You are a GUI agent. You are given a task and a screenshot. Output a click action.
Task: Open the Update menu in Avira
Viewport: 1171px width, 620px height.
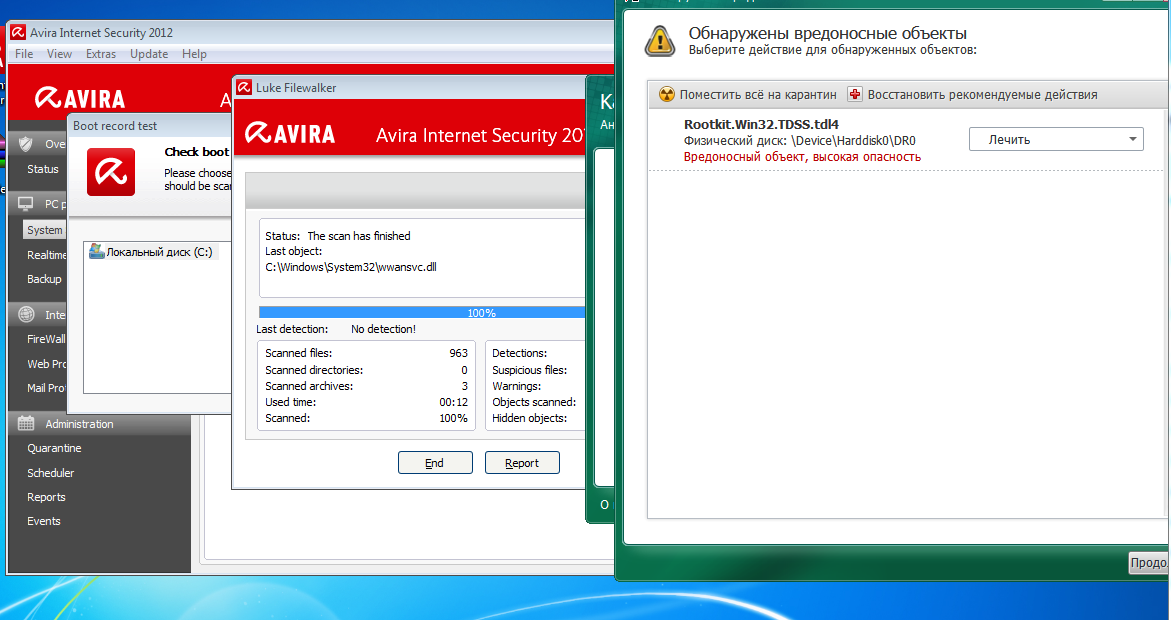click(149, 54)
